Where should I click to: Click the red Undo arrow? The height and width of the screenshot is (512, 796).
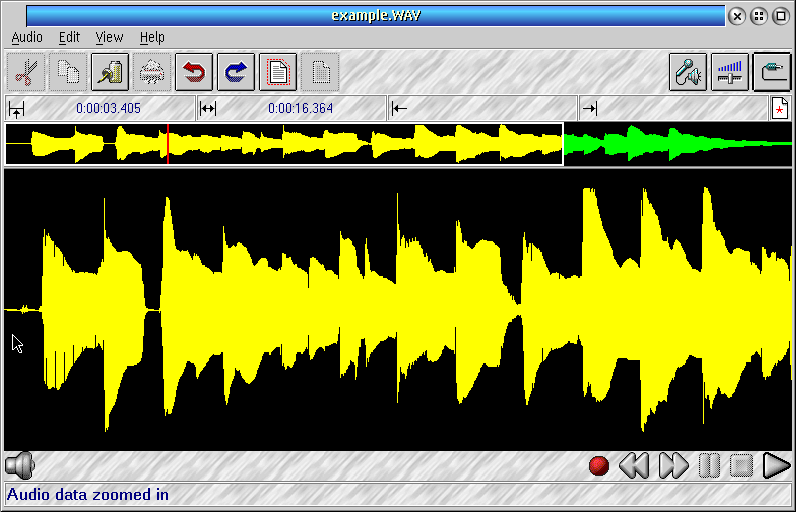[194, 72]
